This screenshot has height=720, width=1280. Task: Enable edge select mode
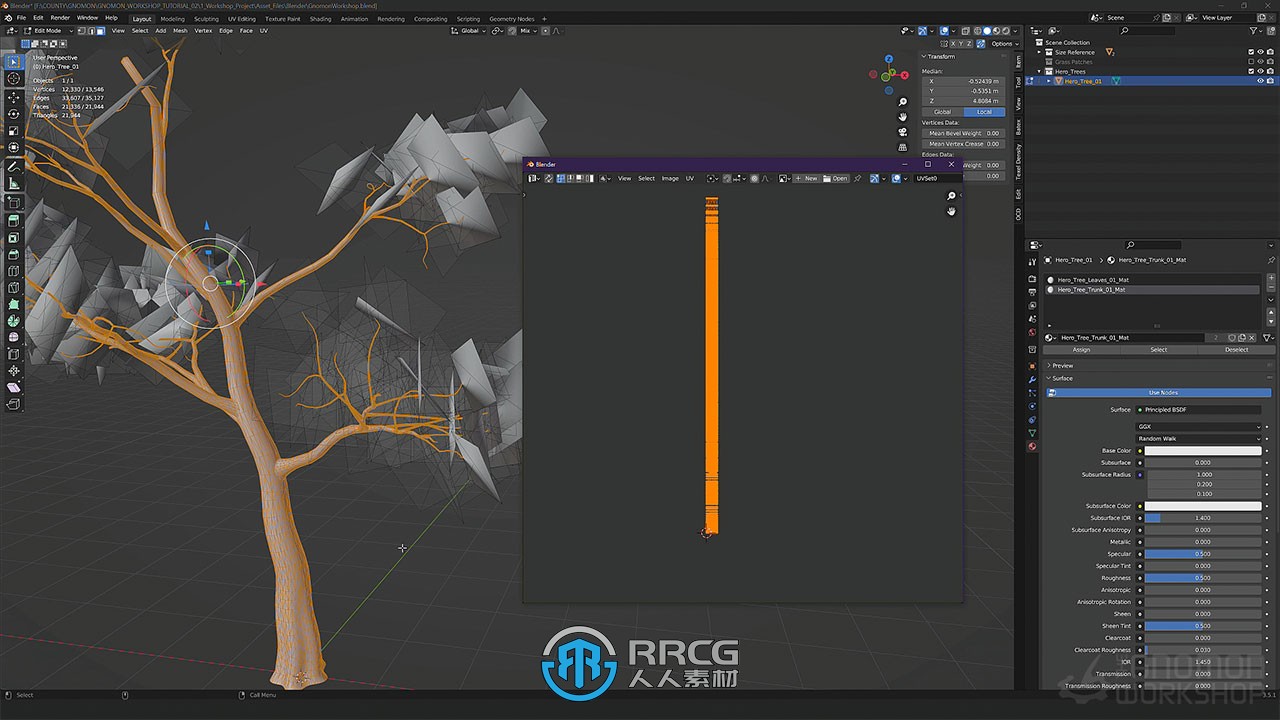(91, 31)
